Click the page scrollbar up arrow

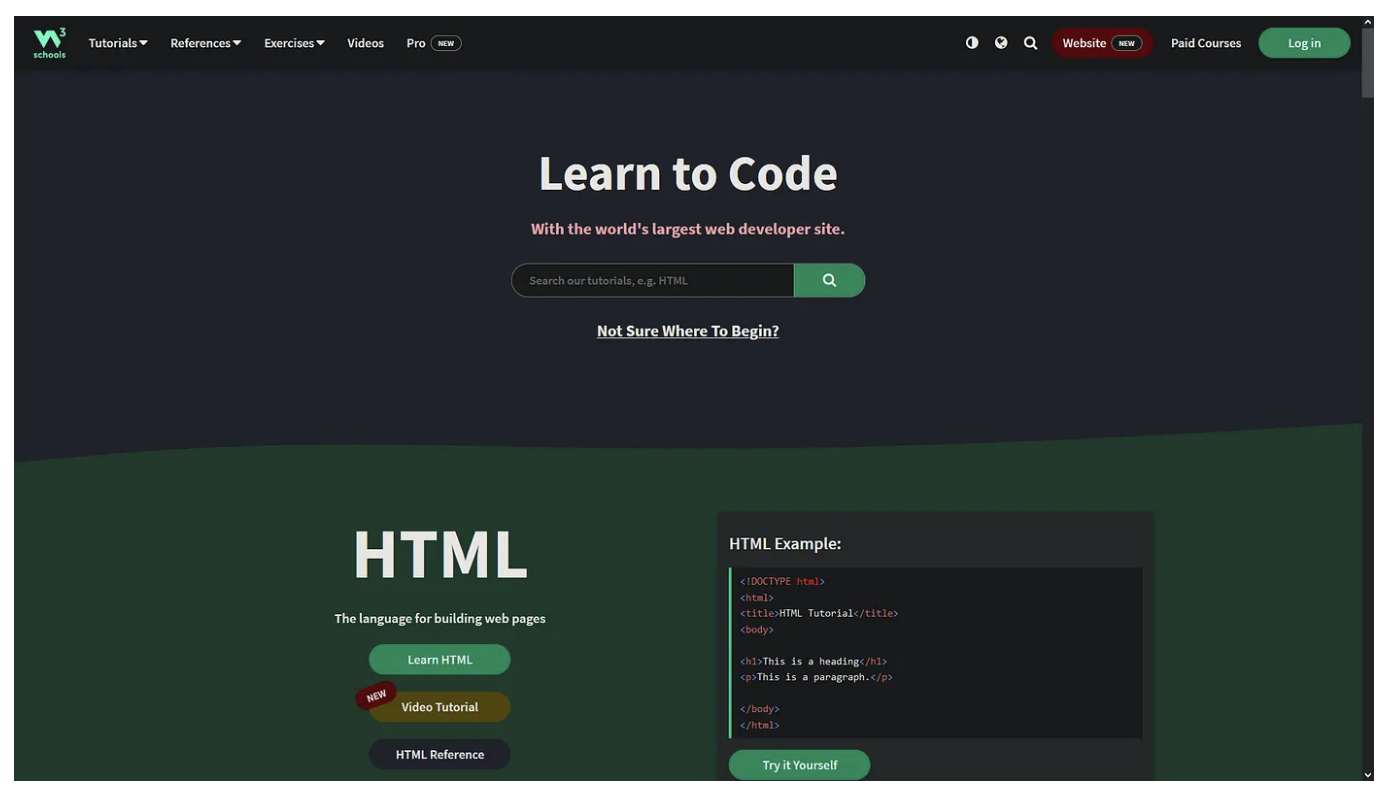[x=1368, y=22]
